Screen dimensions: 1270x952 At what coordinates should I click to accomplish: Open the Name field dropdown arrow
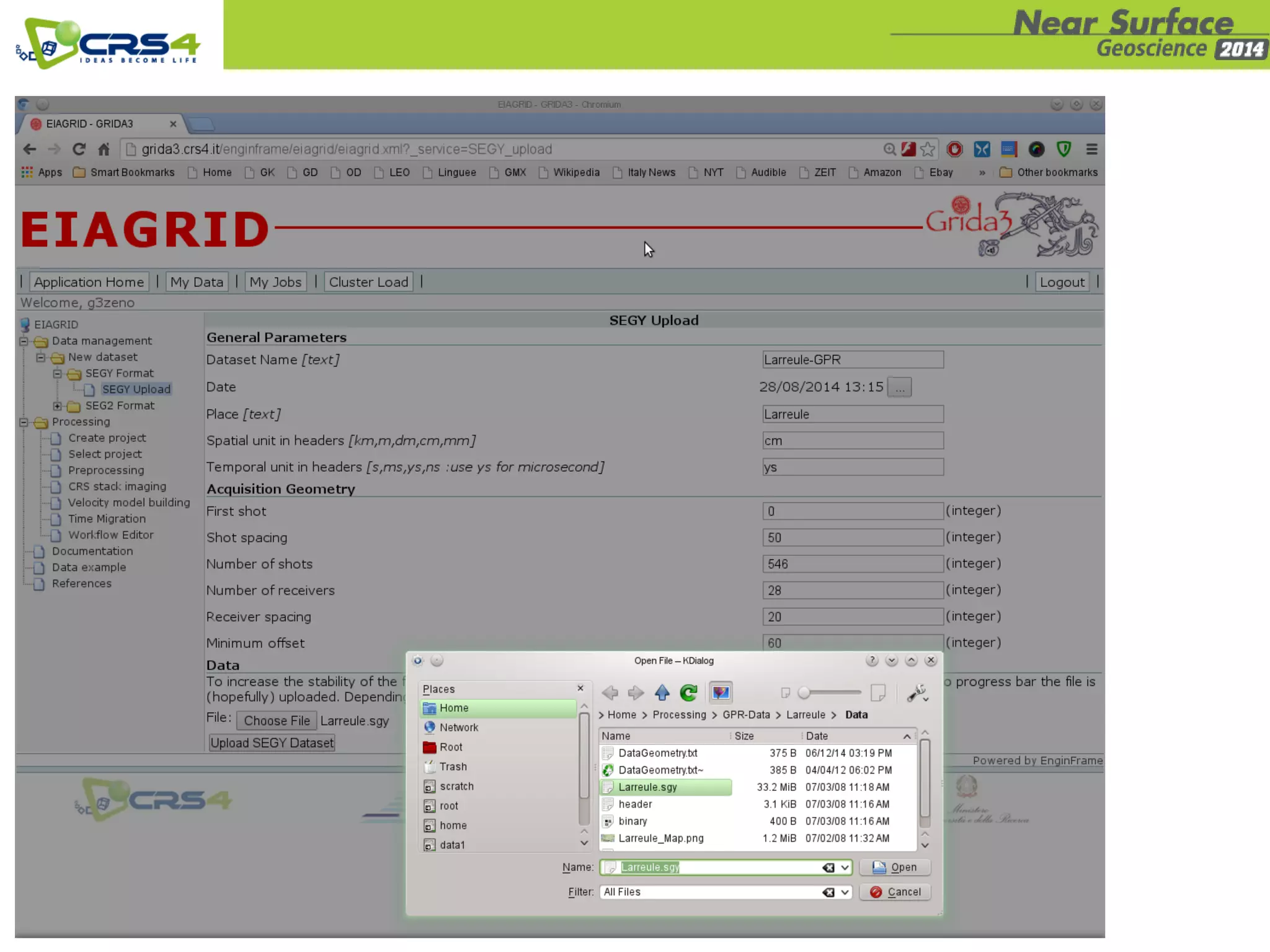coord(845,868)
